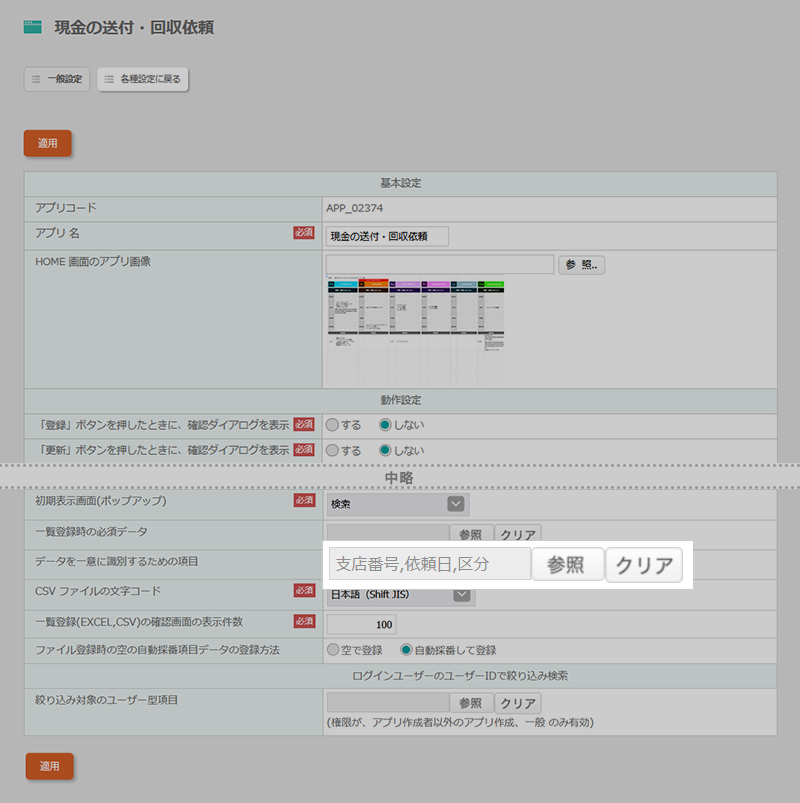Click the 各種設定に戻る button
Image resolution: width=800 pixels, height=803 pixels.
click(142, 79)
